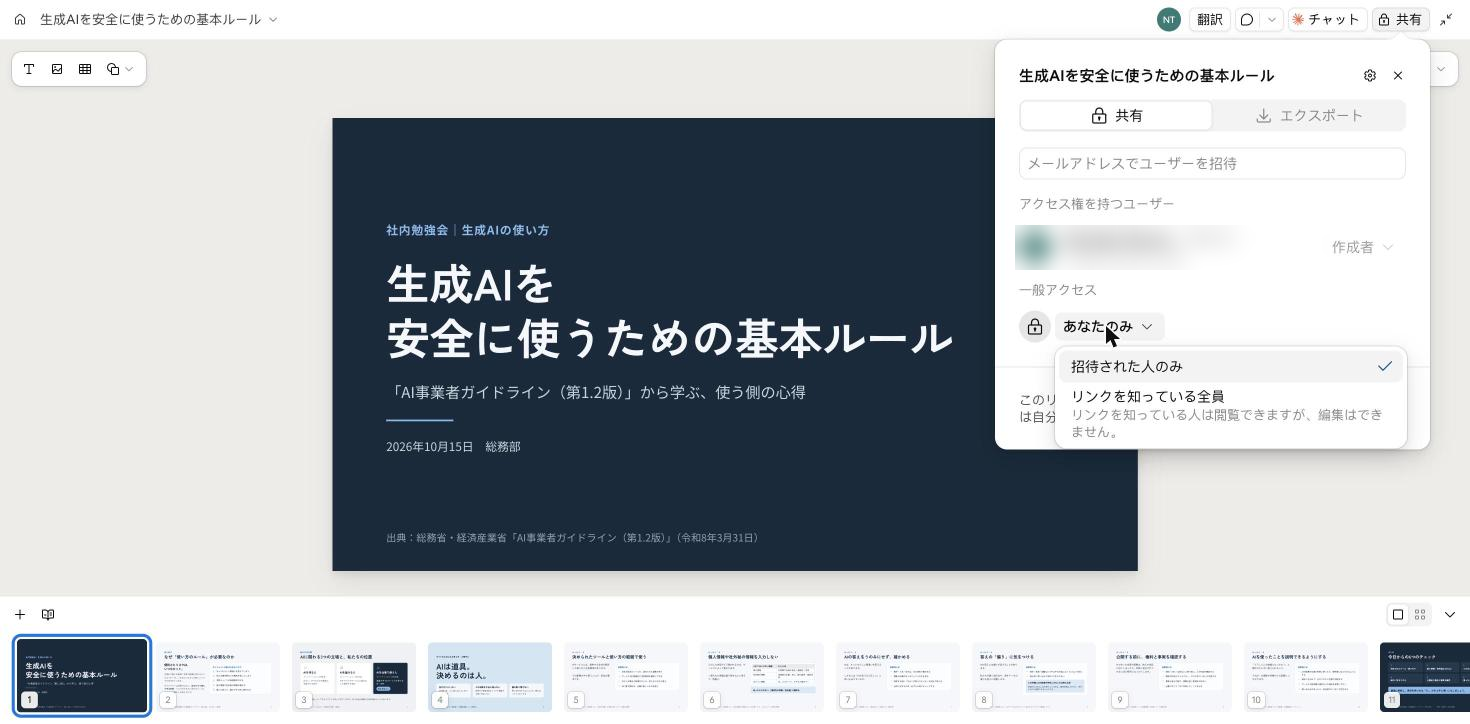The width and height of the screenshot is (1470, 724).
Task: Select slide 1 thumbnail
Action: 82,677
